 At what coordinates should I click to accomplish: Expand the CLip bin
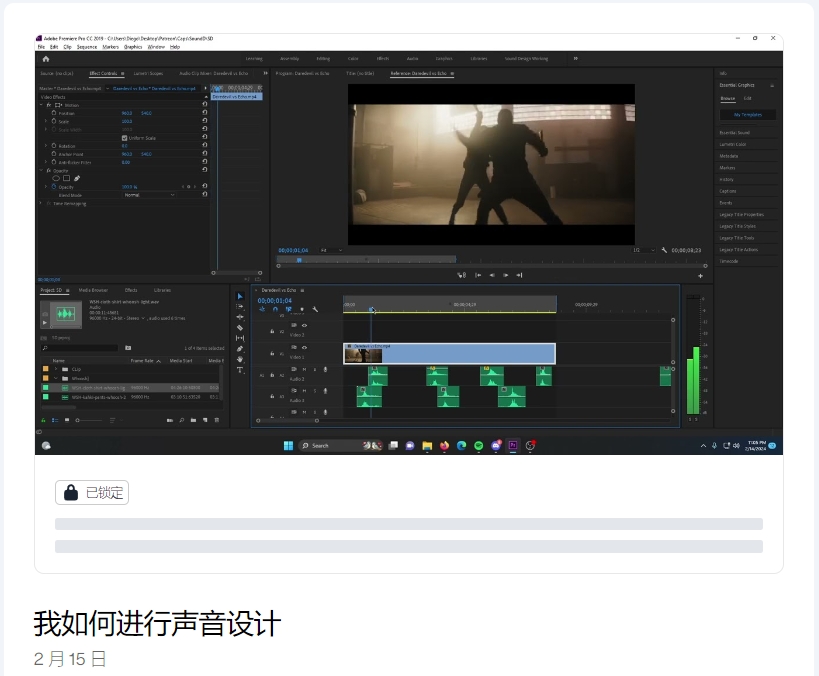(56, 369)
